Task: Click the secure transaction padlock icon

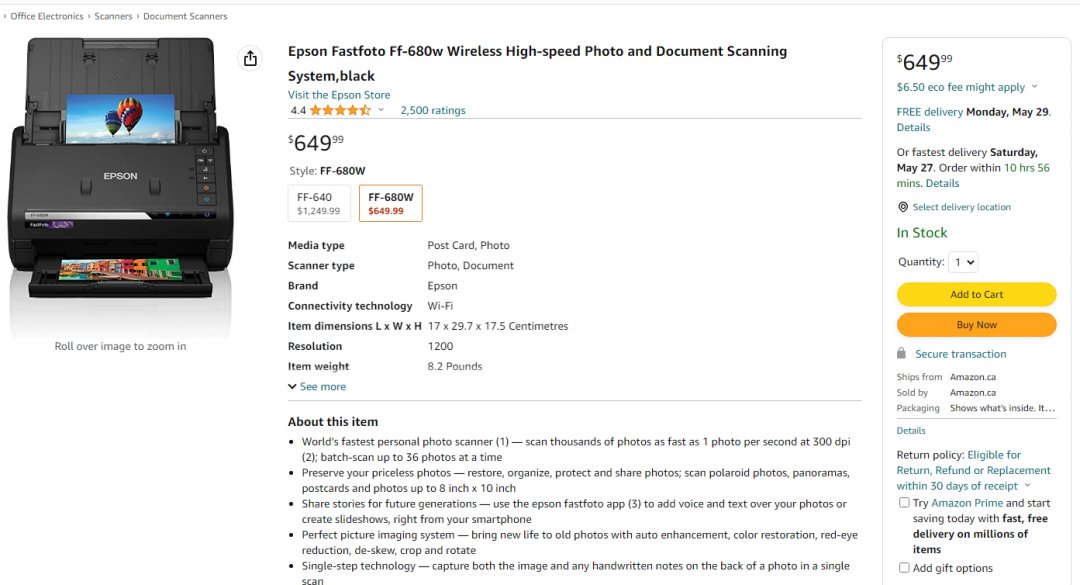Action: point(902,354)
